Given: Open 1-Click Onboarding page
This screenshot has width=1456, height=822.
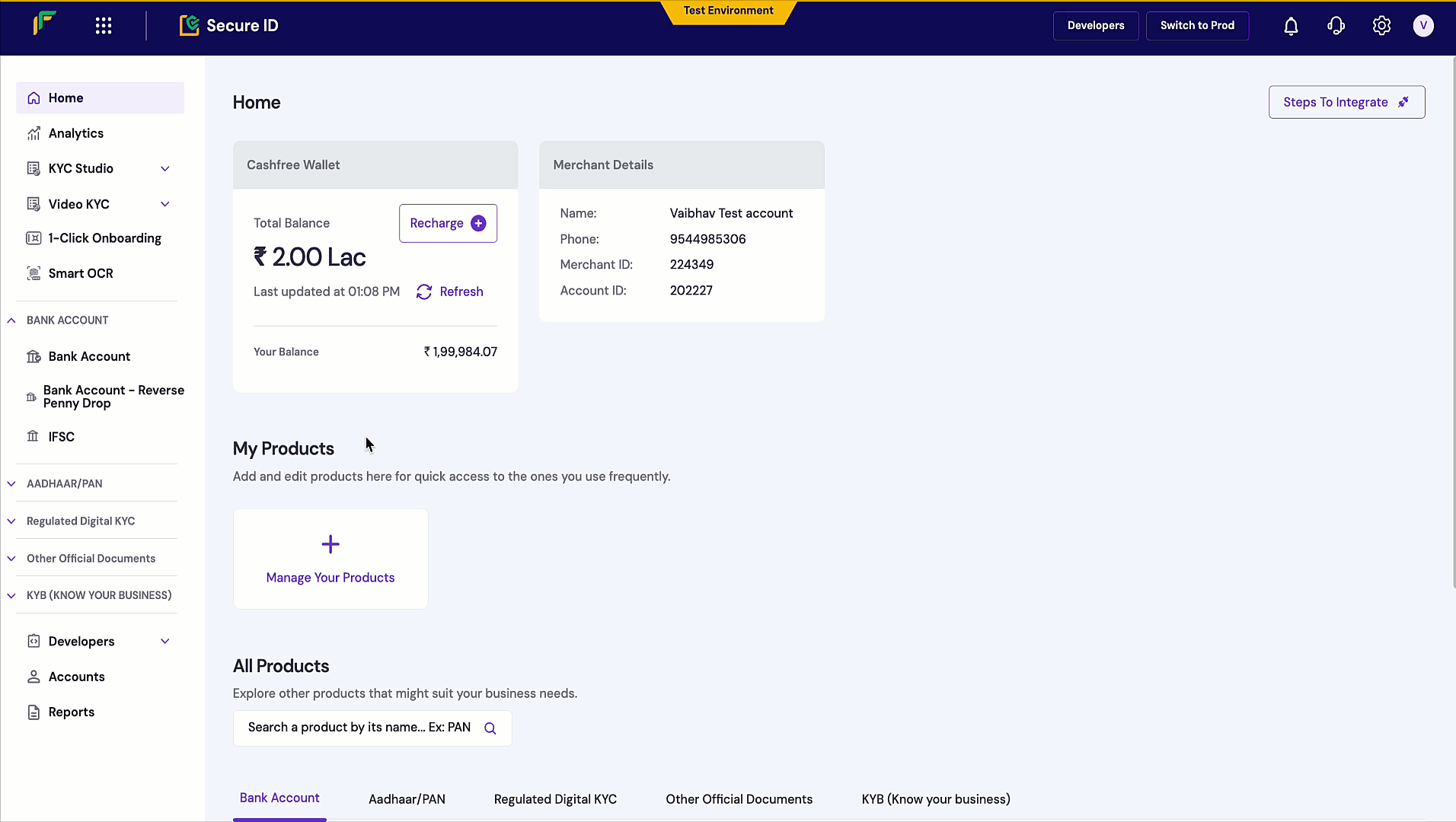Looking at the screenshot, I should (100, 238).
